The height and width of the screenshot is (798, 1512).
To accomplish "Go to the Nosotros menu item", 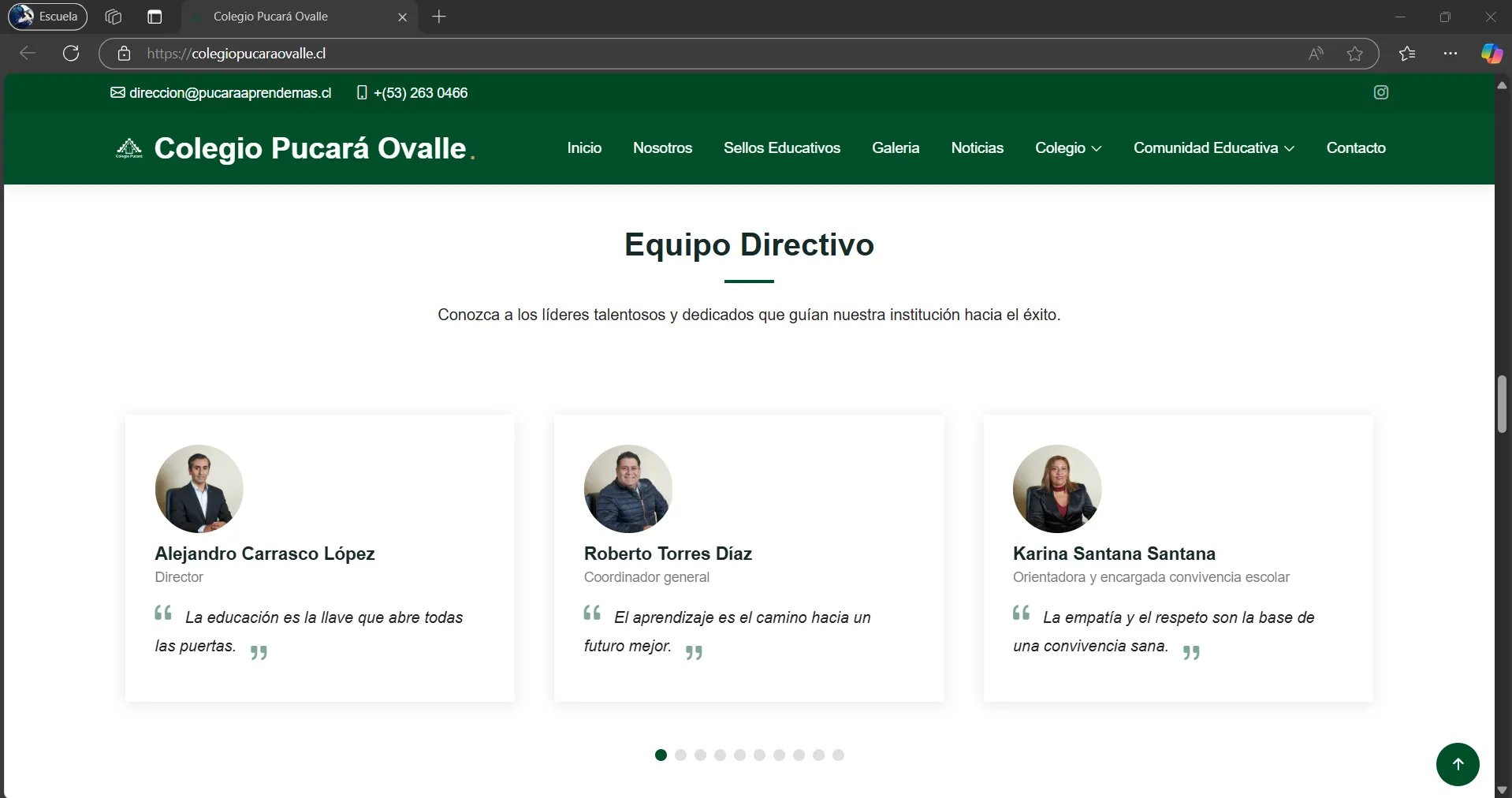I will [662, 148].
